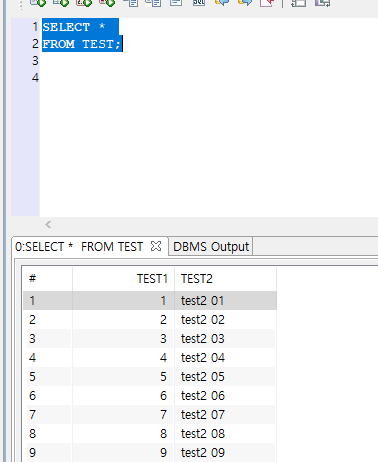Select cell 'test2 07'

tap(225, 415)
